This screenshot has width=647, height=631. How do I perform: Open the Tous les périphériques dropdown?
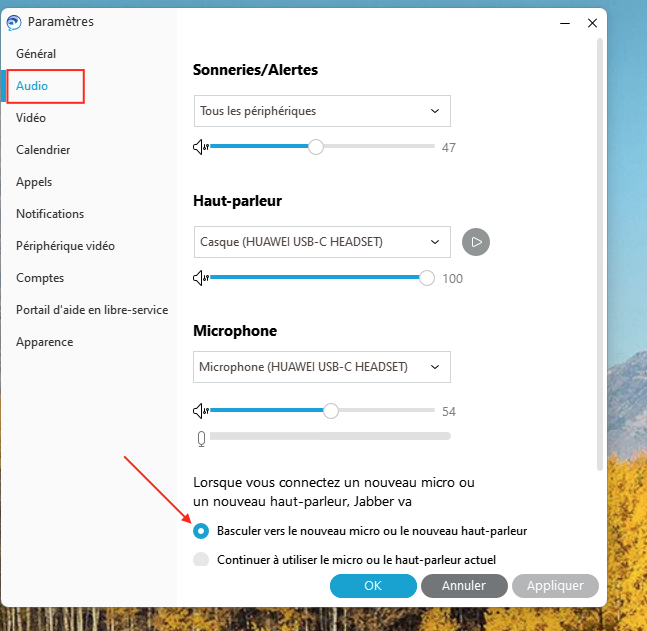tap(321, 111)
